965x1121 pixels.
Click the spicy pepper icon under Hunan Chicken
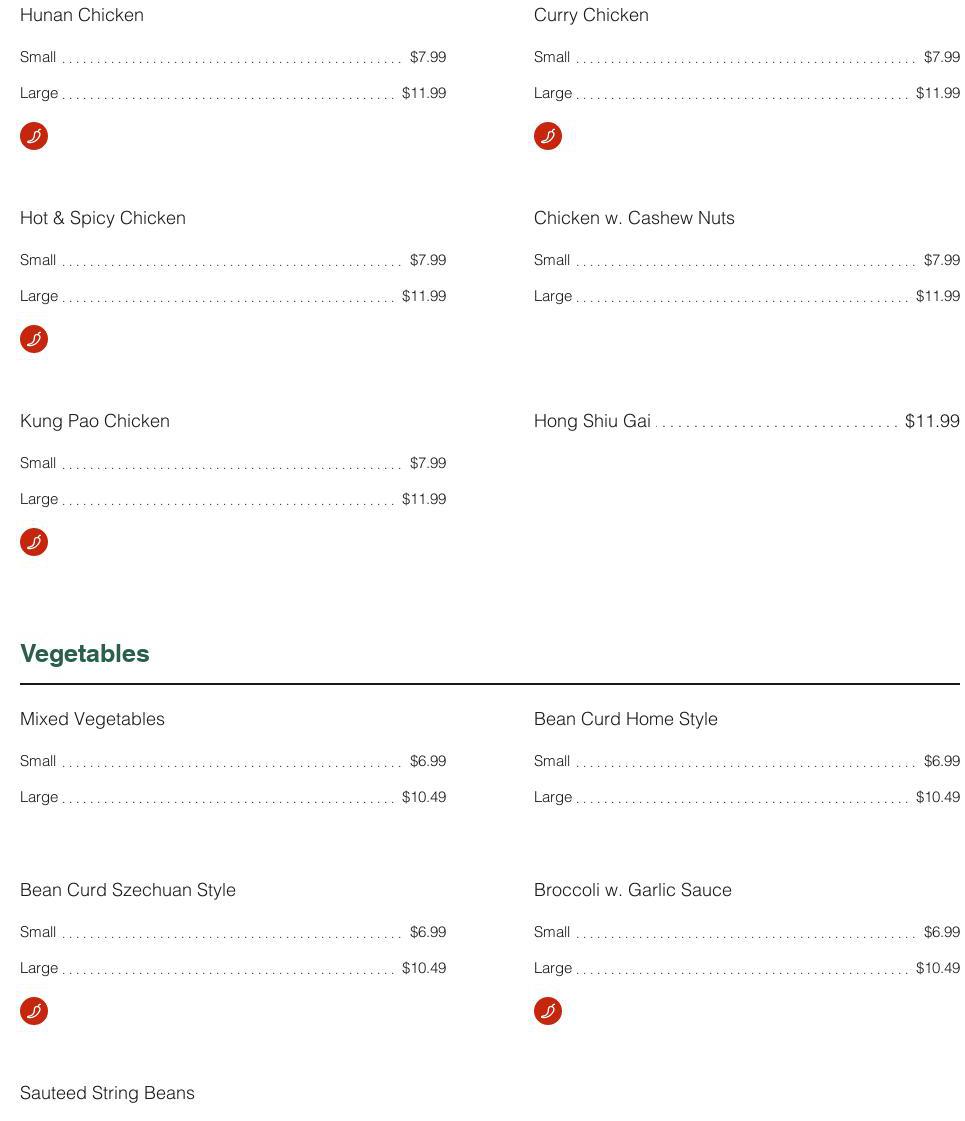coord(34,136)
